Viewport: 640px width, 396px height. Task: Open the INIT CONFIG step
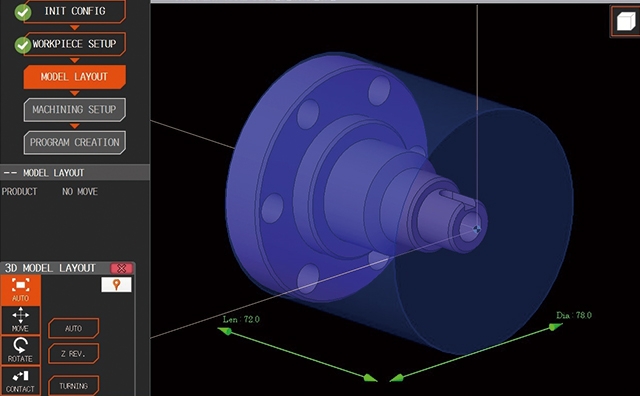tap(75, 11)
